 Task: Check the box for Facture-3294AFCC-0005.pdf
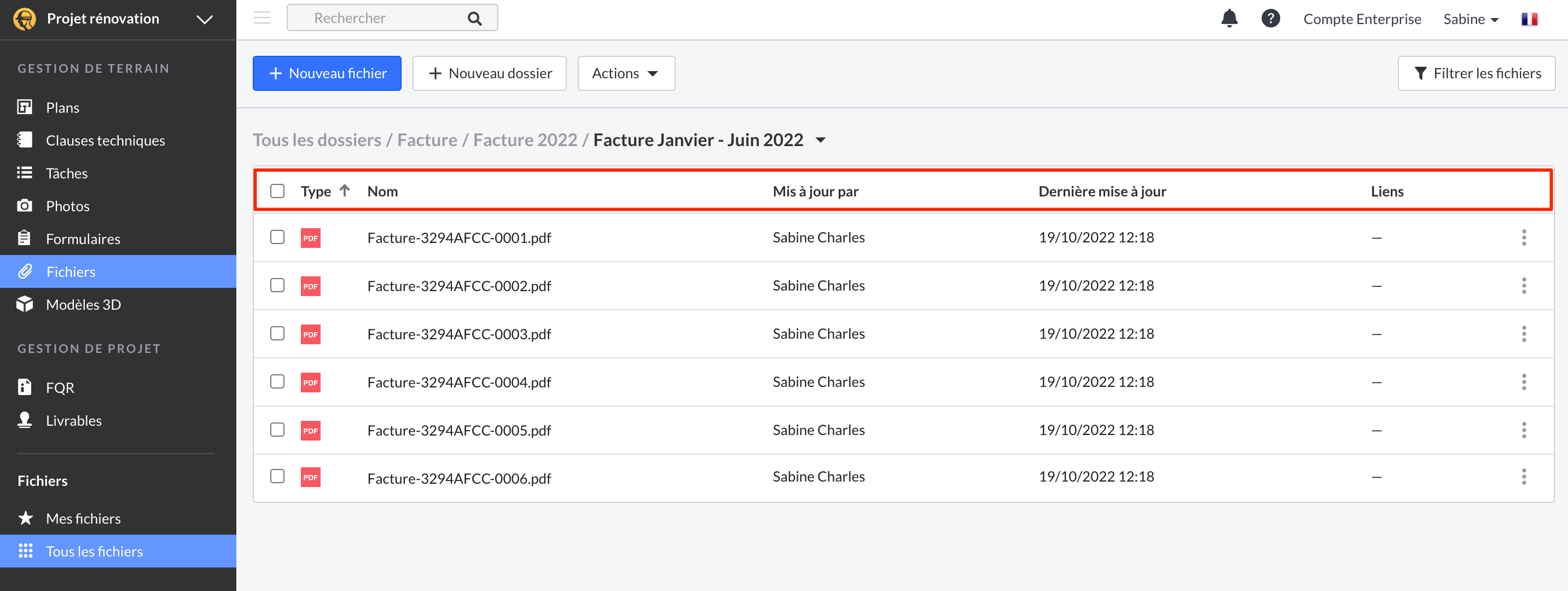point(277,429)
